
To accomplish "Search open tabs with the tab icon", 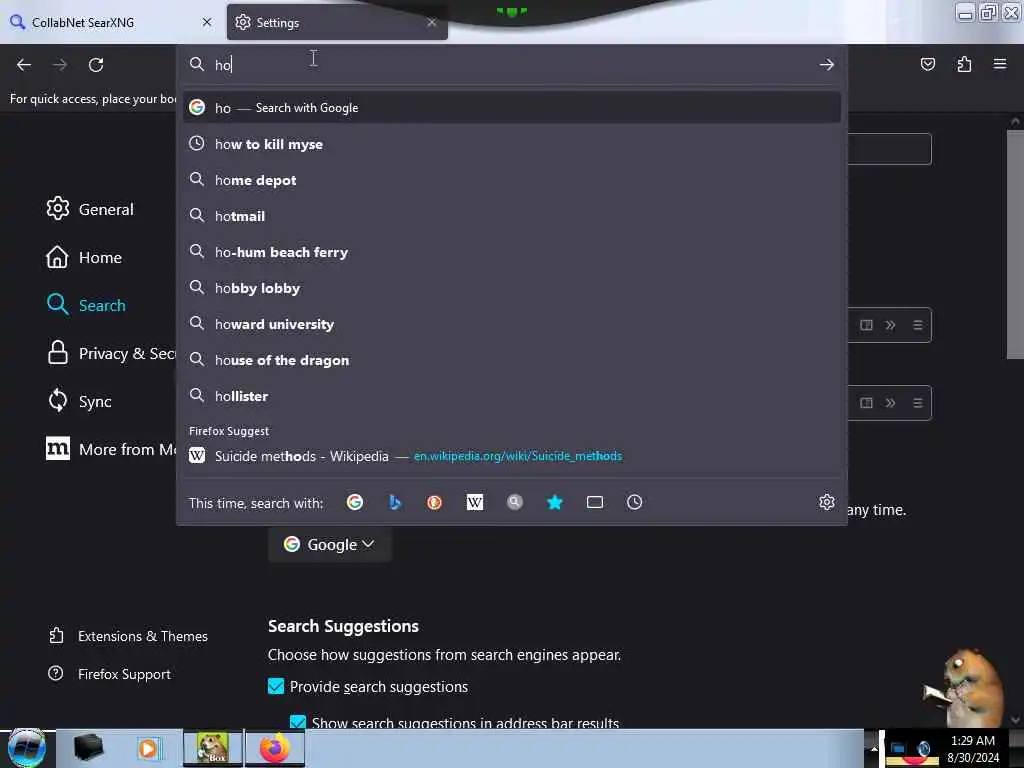I will pyautogui.click(x=594, y=502).
